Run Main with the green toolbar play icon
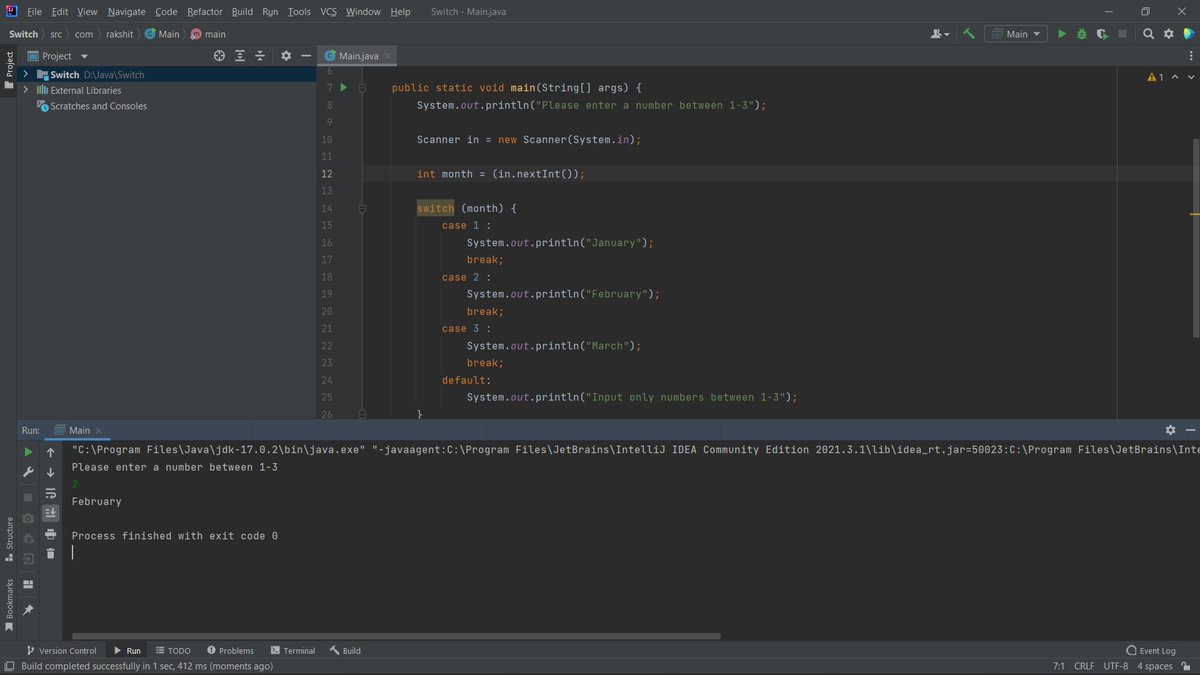This screenshot has height=675, width=1200. tap(1062, 33)
